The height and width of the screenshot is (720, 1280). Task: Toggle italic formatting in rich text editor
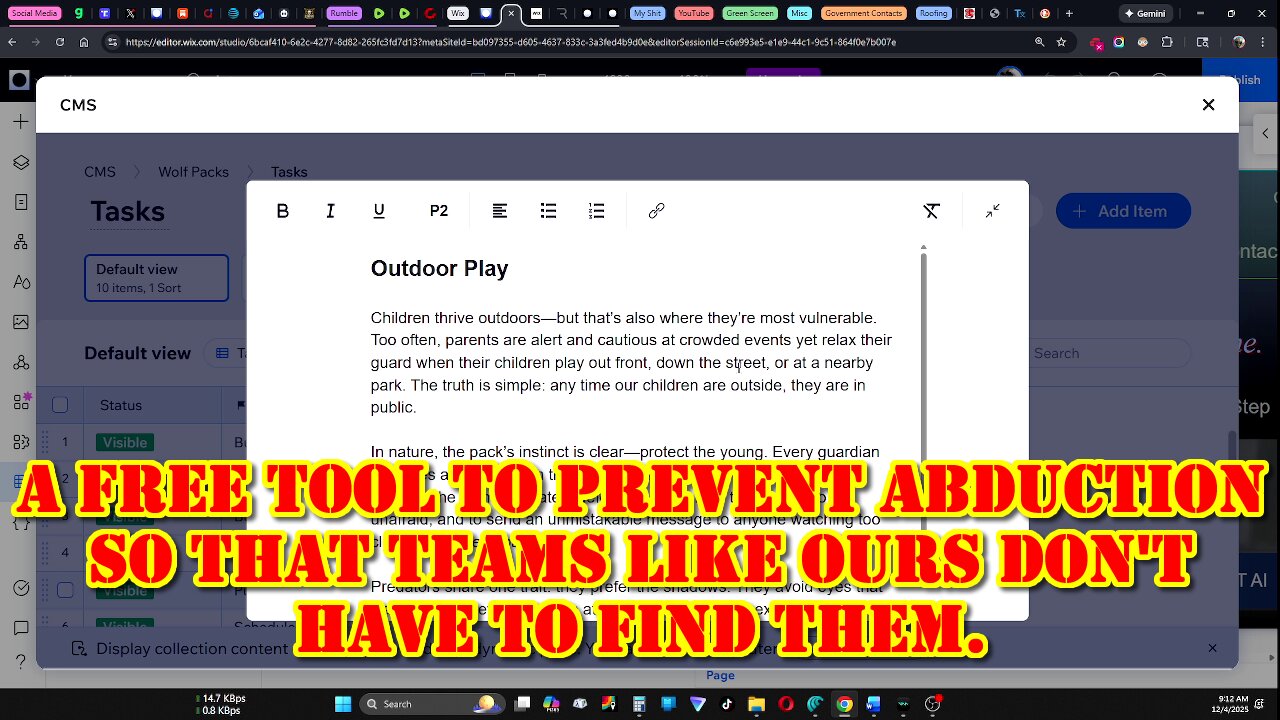click(x=330, y=211)
